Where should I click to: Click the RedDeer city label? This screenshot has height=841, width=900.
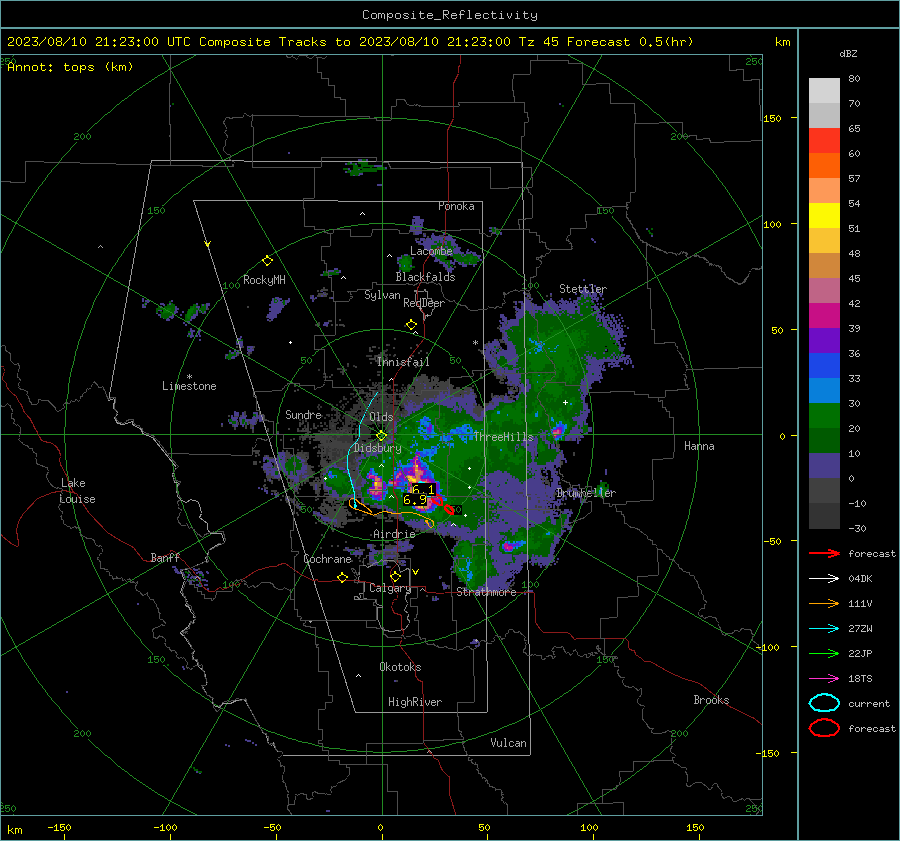pyautogui.click(x=424, y=303)
